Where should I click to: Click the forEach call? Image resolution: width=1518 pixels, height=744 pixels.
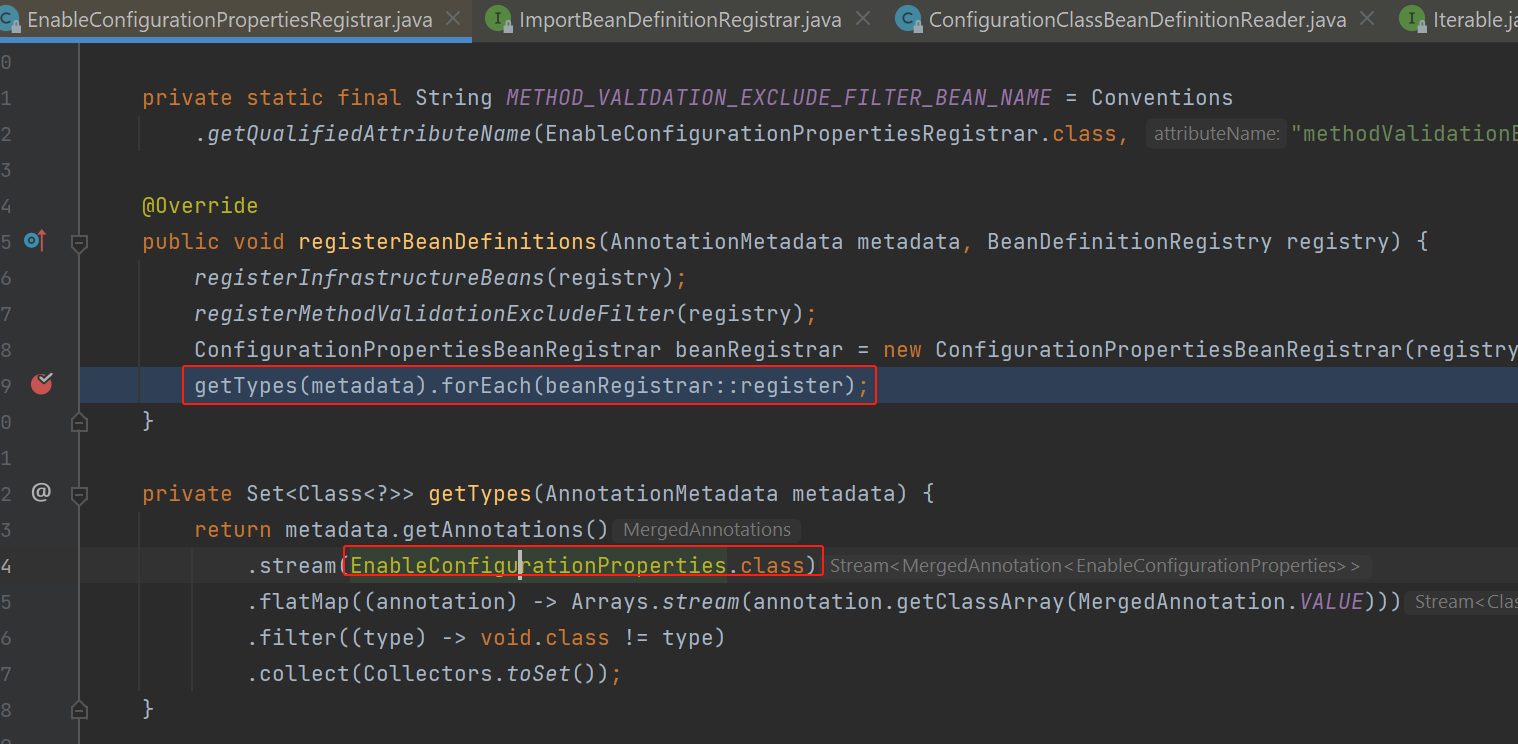tap(486, 386)
